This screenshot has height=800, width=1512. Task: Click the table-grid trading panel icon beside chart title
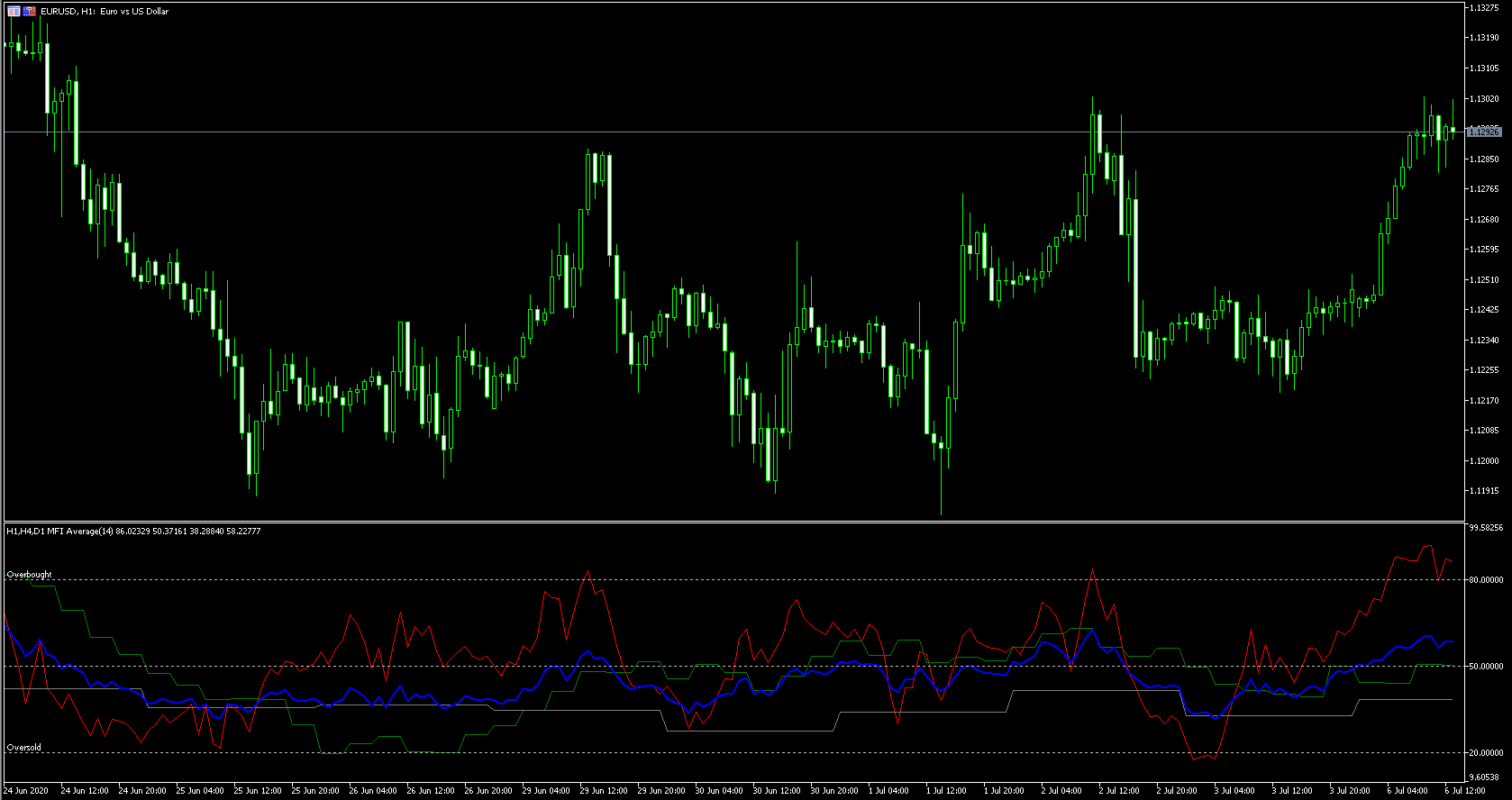14,12
